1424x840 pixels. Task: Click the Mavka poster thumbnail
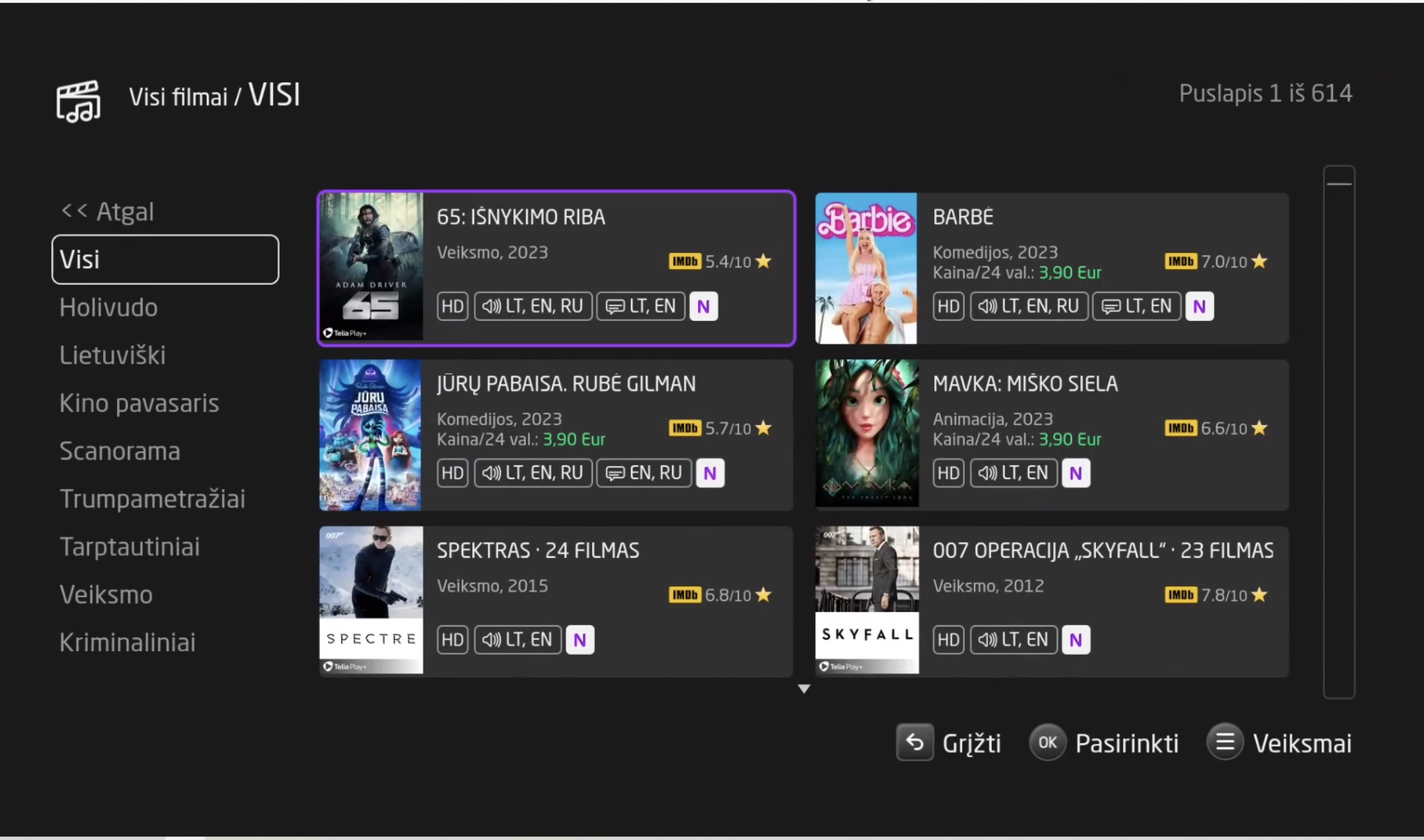point(867,433)
